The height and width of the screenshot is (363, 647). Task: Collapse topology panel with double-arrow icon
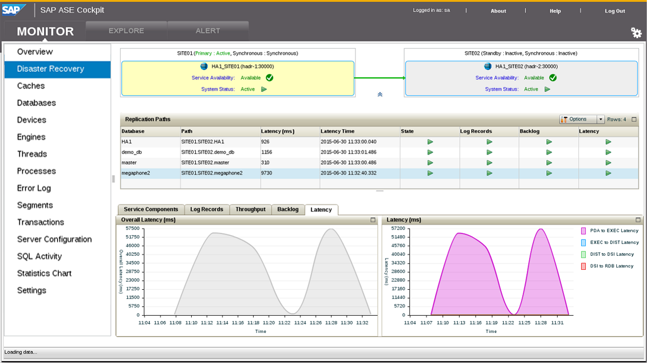[x=380, y=94]
